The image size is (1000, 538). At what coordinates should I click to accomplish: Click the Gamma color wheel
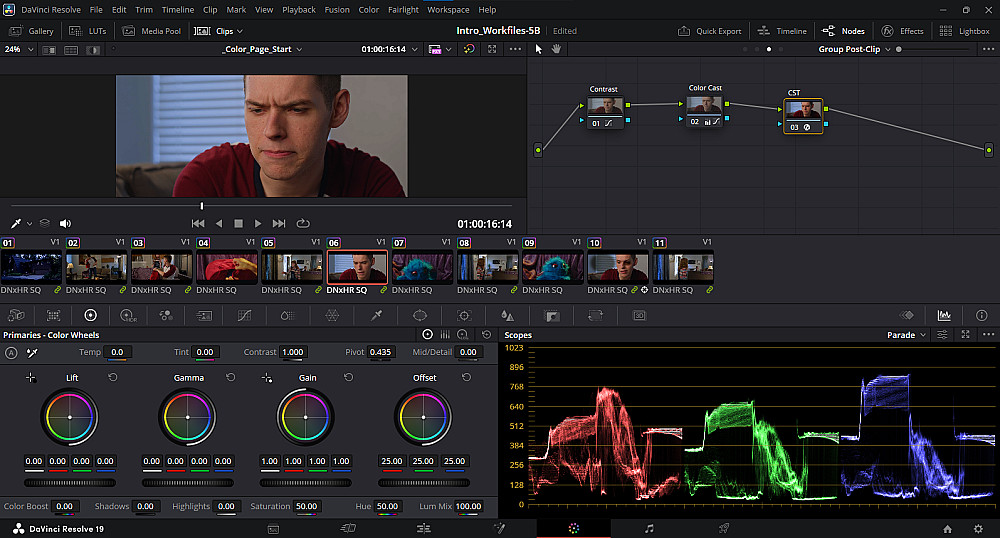[188, 416]
